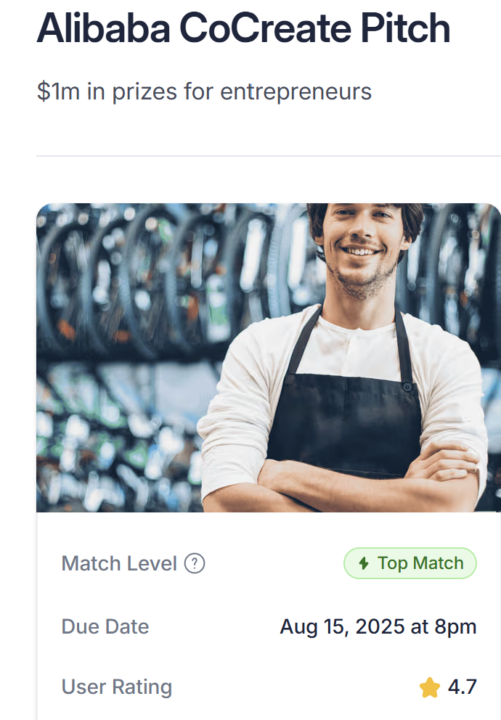This screenshot has width=501, height=720.
Task: Click the Match Level help question mark icon
Action: pyautogui.click(x=194, y=563)
